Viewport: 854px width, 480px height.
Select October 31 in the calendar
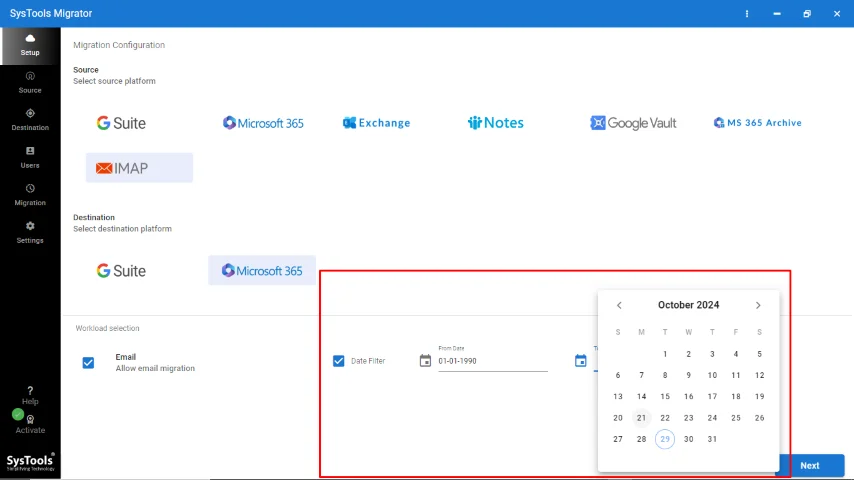[x=712, y=439]
